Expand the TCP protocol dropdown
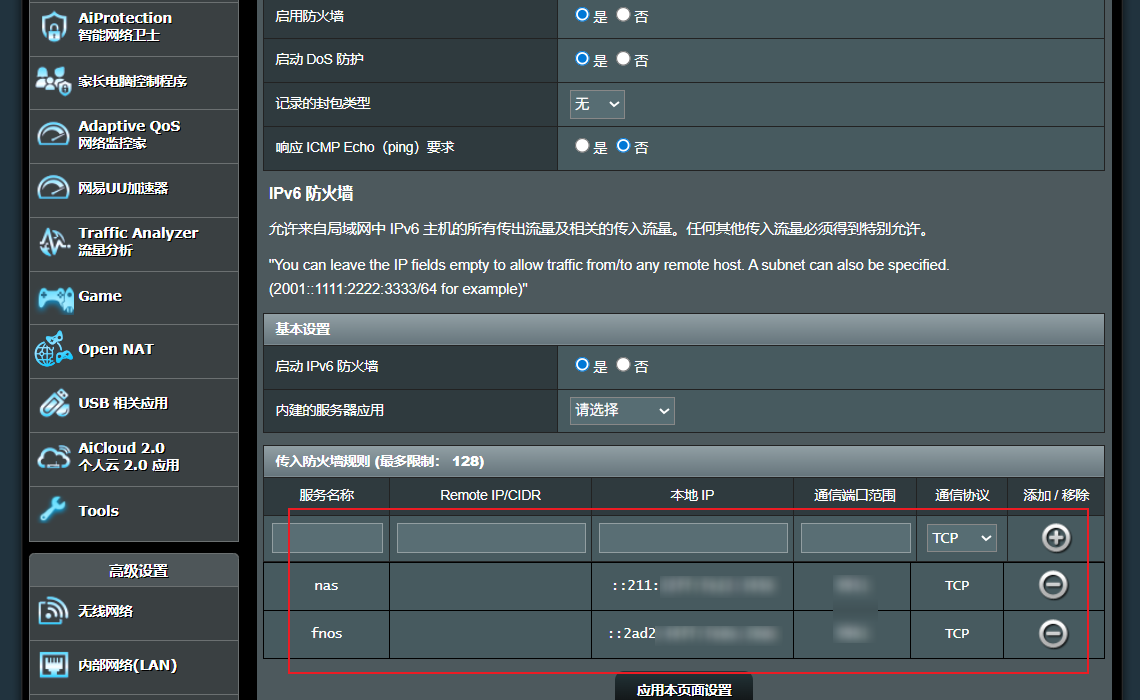Screen dimensions: 1140x700 tap(961, 538)
